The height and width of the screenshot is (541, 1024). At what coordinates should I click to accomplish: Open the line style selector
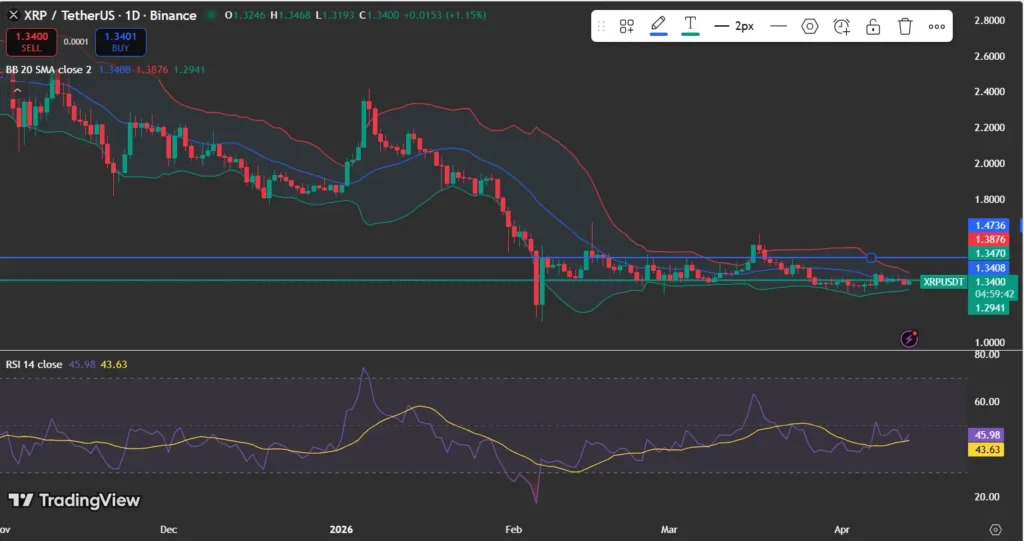(778, 26)
